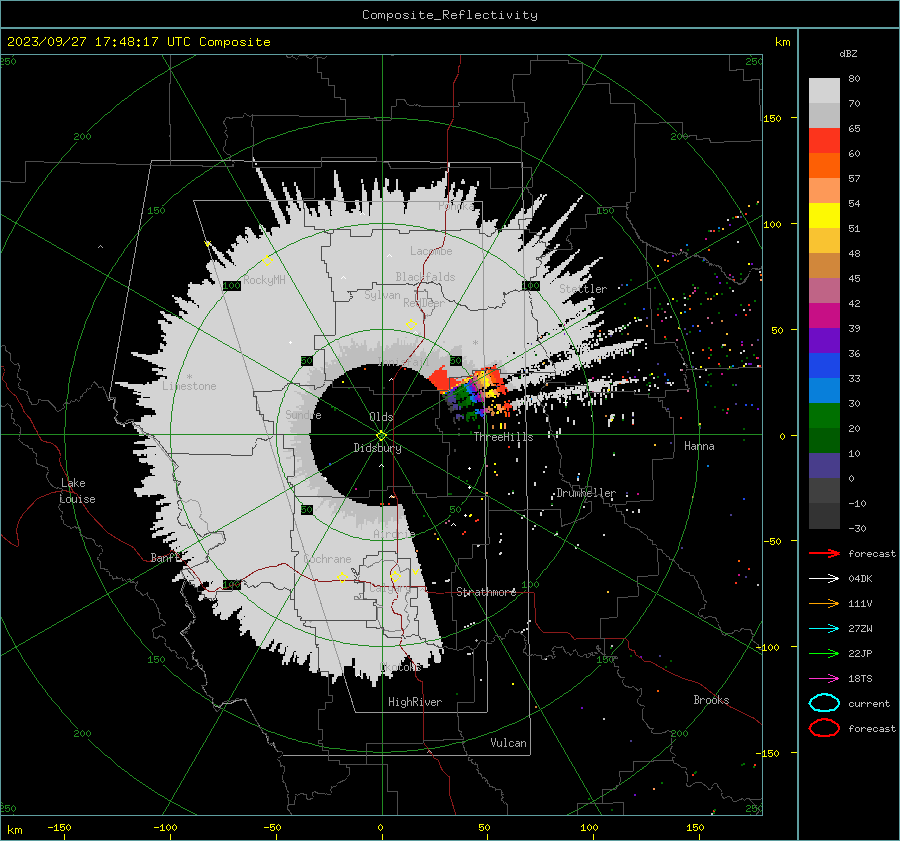Click the 2023/09/27 17:48:17 UTC timestamp
The height and width of the screenshot is (841, 900).
138,42
